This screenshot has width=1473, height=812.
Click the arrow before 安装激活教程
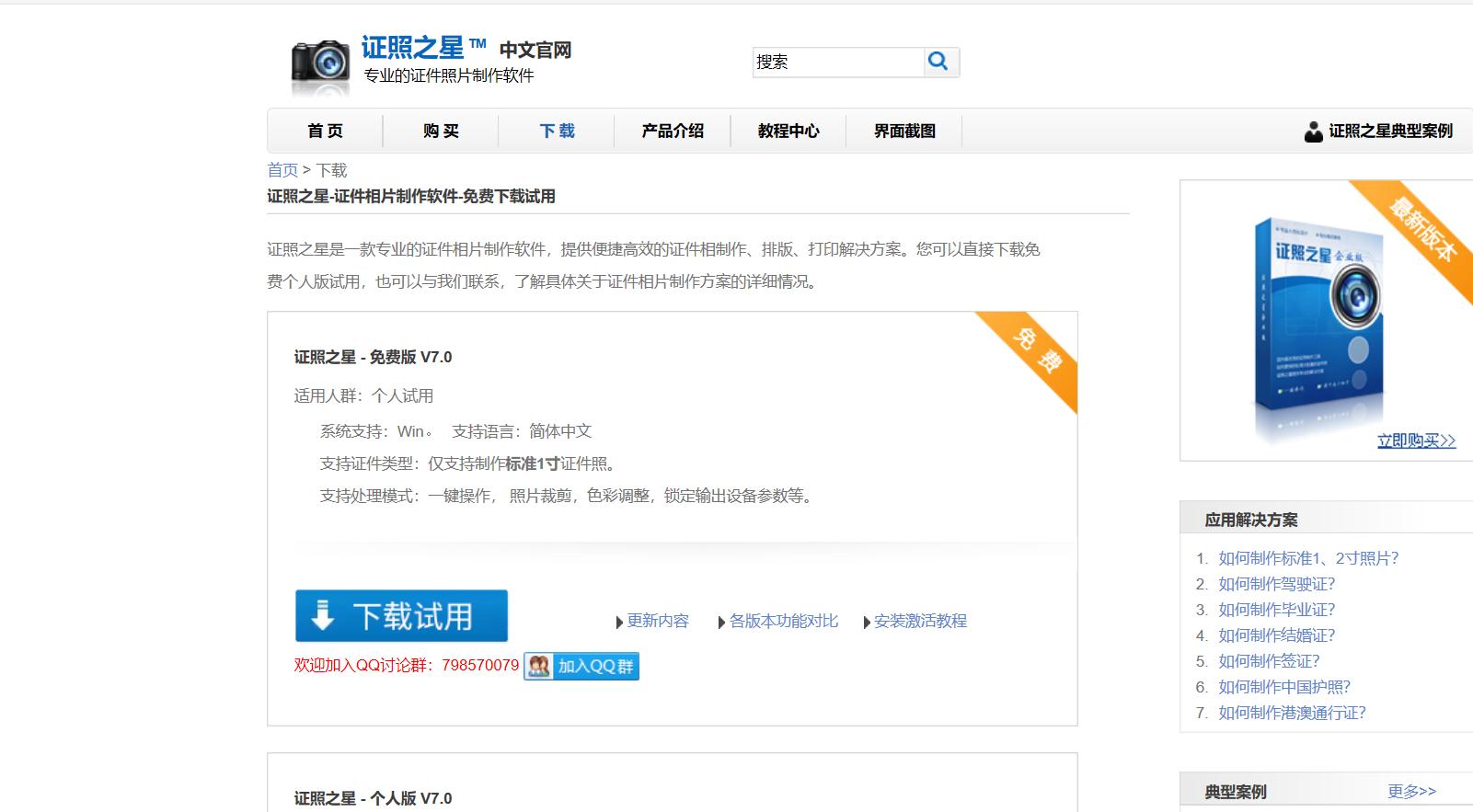coord(867,623)
